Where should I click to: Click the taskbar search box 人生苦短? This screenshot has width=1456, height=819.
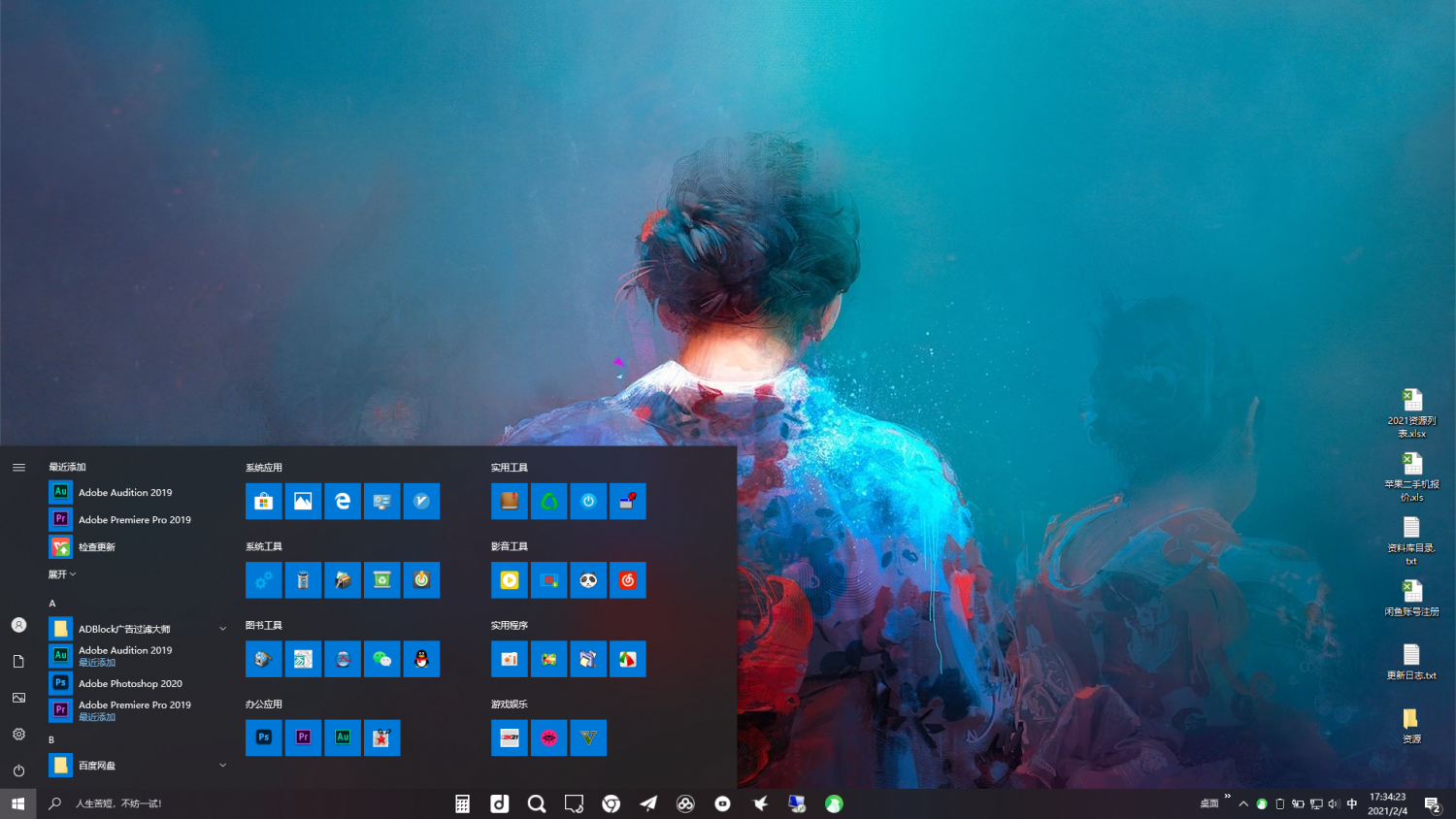118,803
